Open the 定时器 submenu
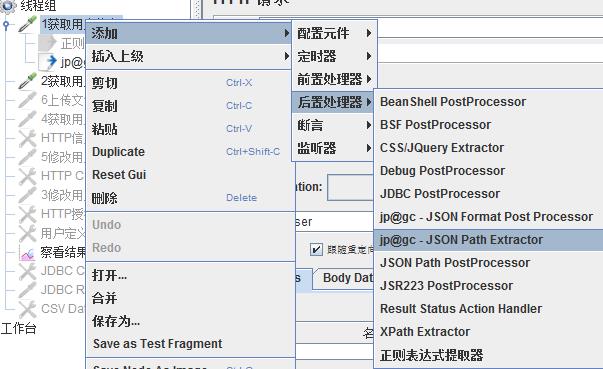This screenshot has height=369, width=603. pyautogui.click(x=334, y=56)
